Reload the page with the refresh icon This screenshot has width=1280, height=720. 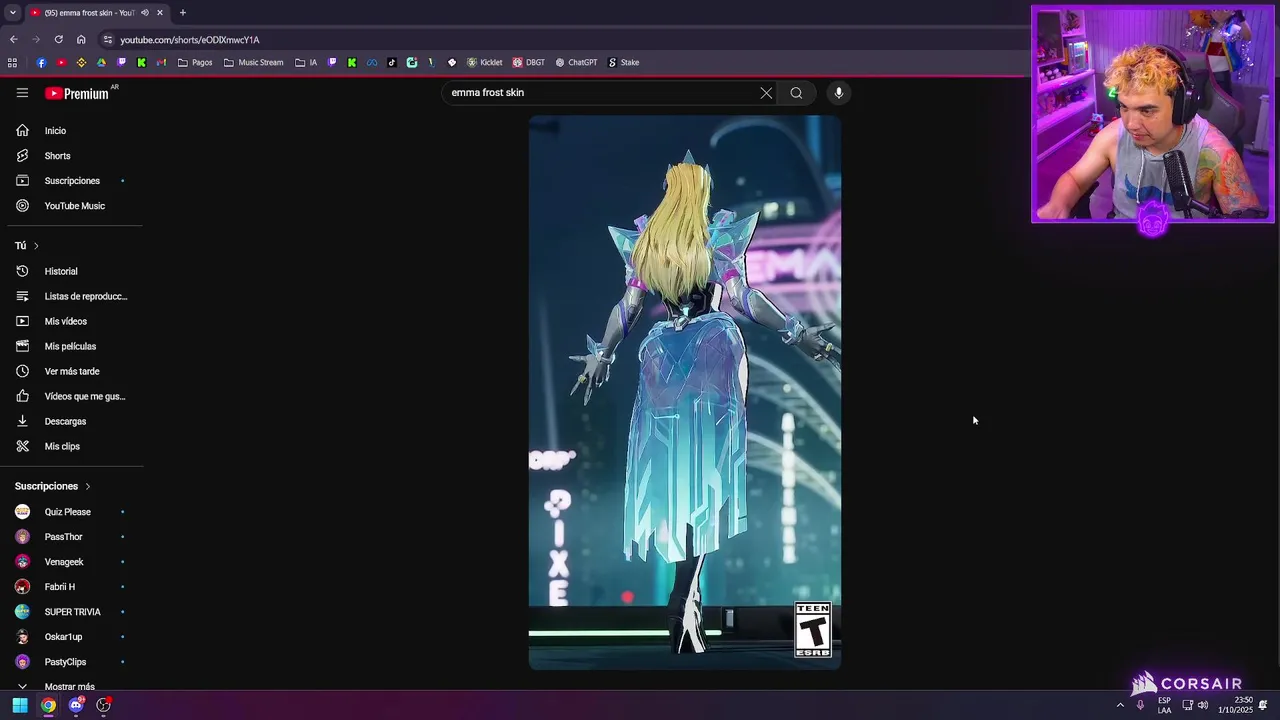[58, 40]
